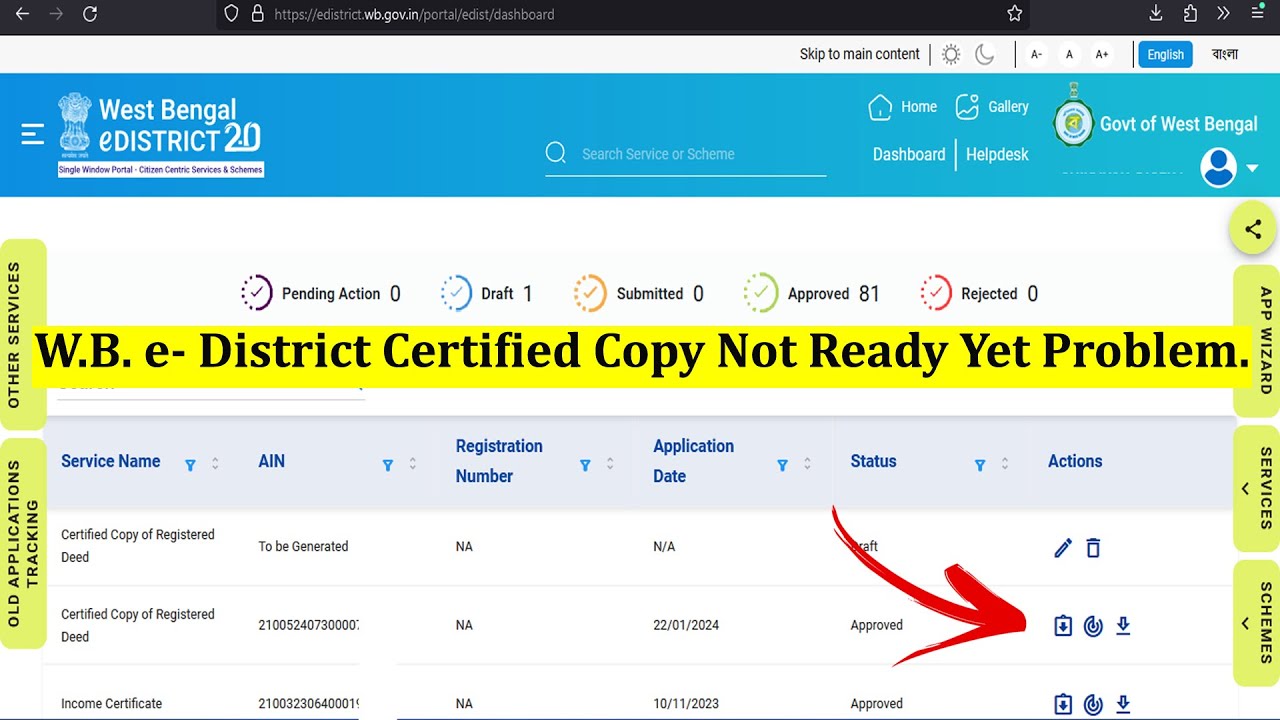Screen dimensions: 1280x720
Task: Open browser hamburger application menu
Action: click(1258, 14)
